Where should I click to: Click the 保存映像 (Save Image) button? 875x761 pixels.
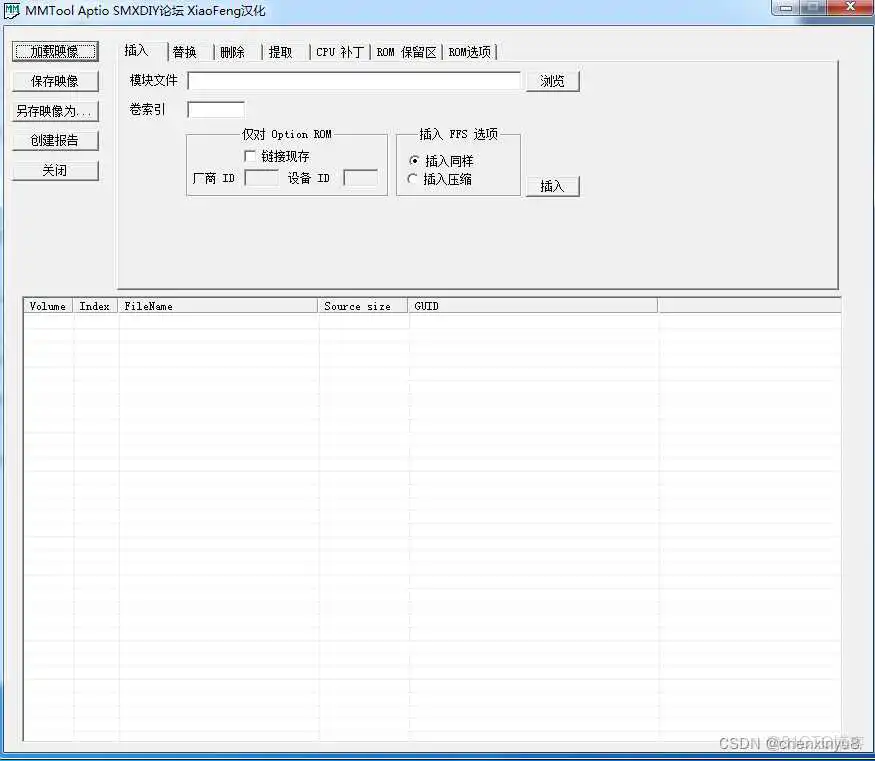coord(55,80)
